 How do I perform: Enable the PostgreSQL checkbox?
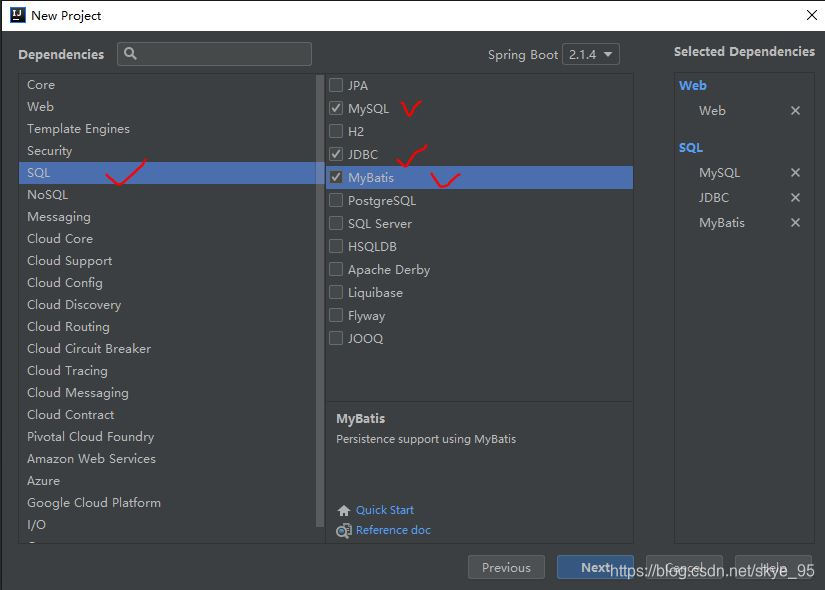click(x=336, y=201)
